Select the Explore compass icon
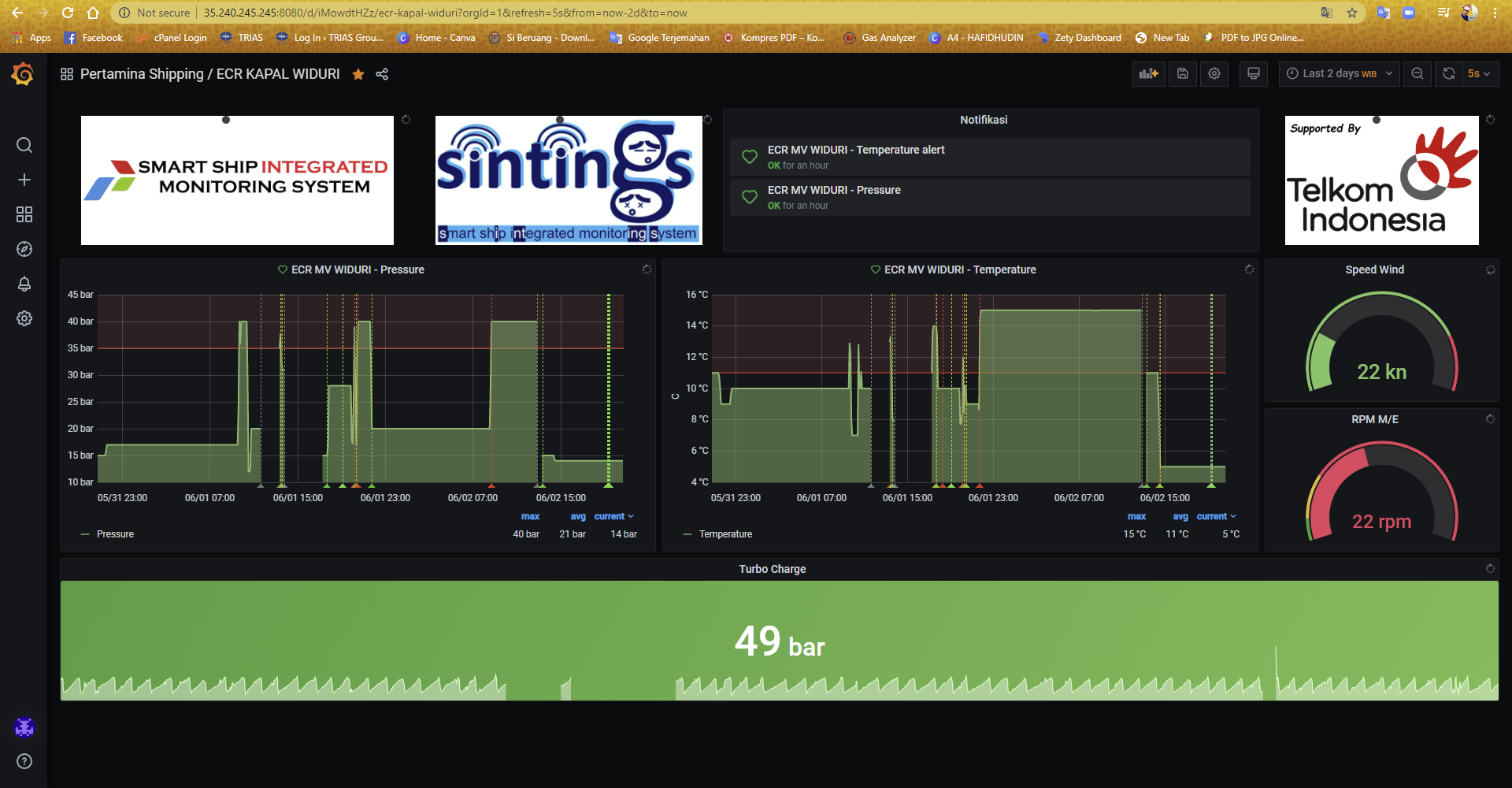The height and width of the screenshot is (788, 1512). click(x=24, y=249)
